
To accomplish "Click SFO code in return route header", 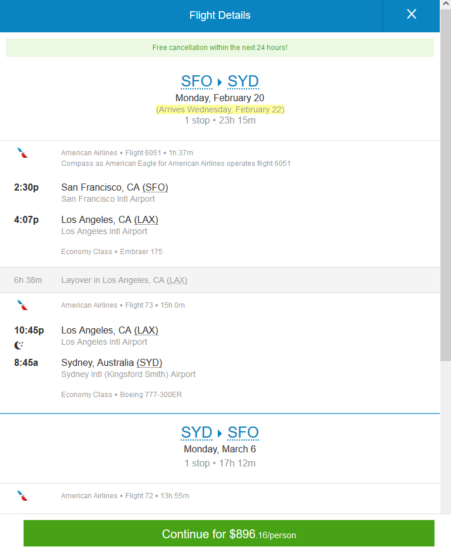I will coord(243,432).
